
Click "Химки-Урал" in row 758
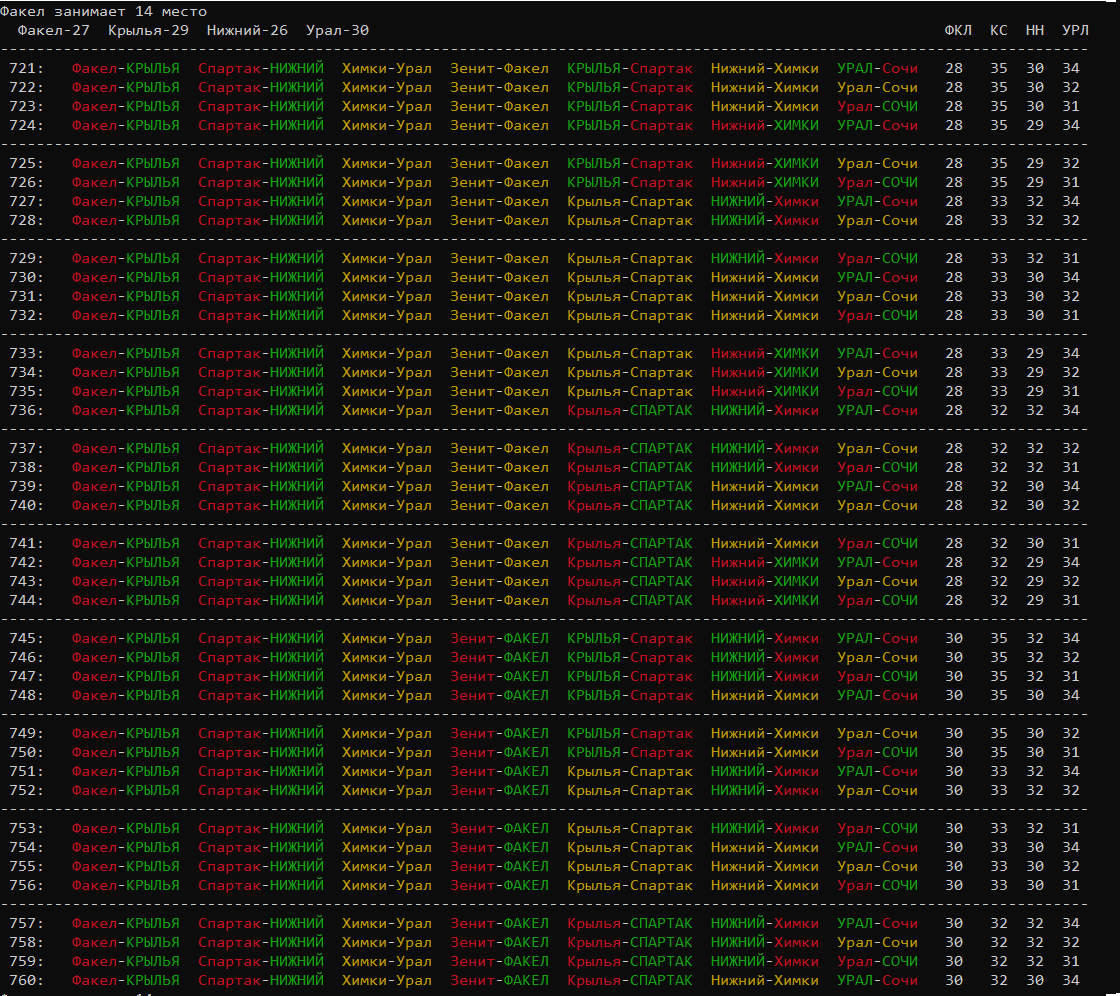pos(386,943)
